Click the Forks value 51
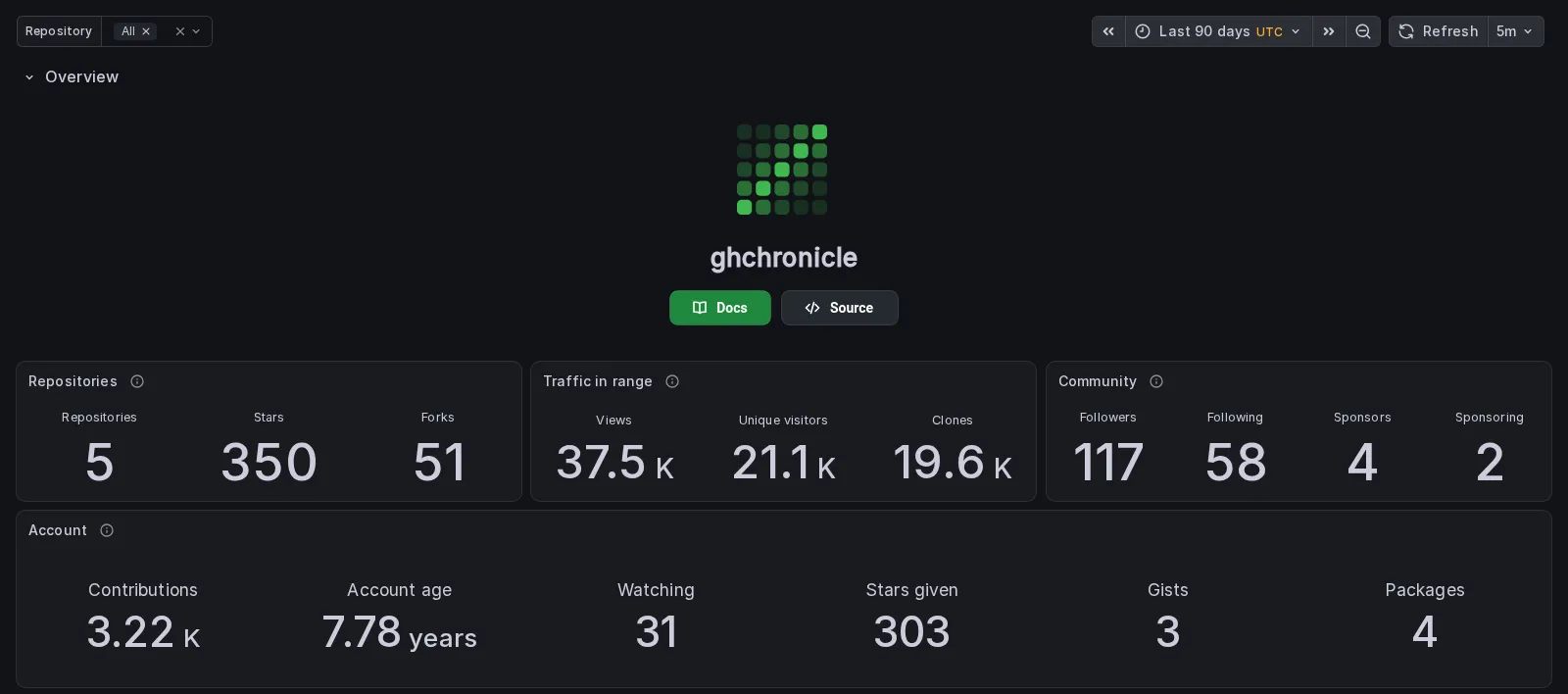 click(438, 462)
